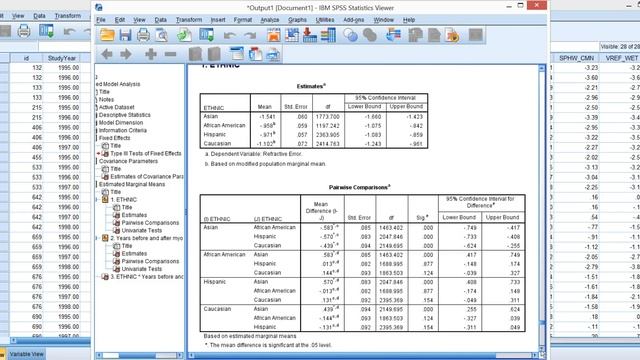Open Print Preview icon
The height and width of the screenshot is (360, 640).
click(x=162, y=35)
